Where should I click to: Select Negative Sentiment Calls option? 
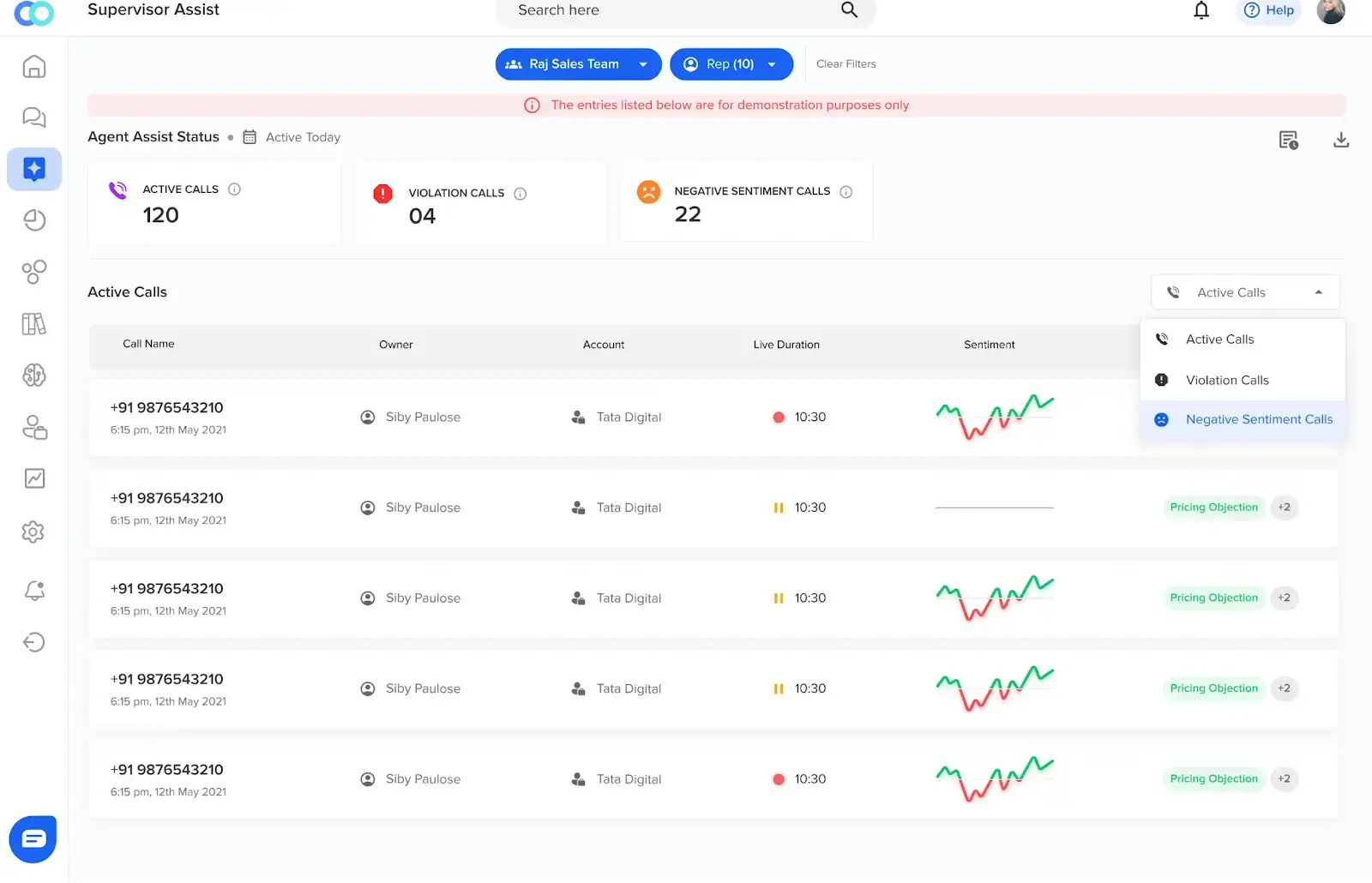[x=1259, y=419]
